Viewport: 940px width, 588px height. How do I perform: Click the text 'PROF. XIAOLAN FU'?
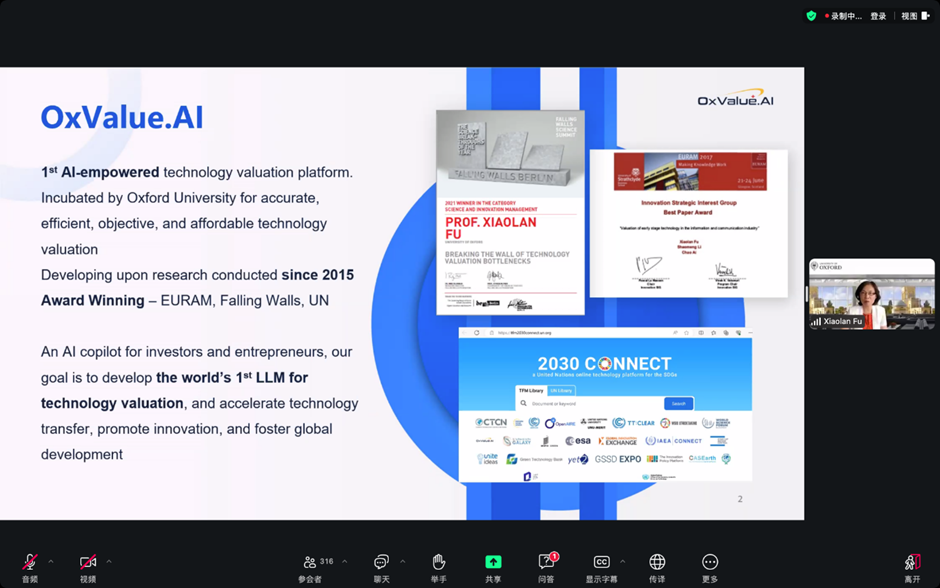491,228
